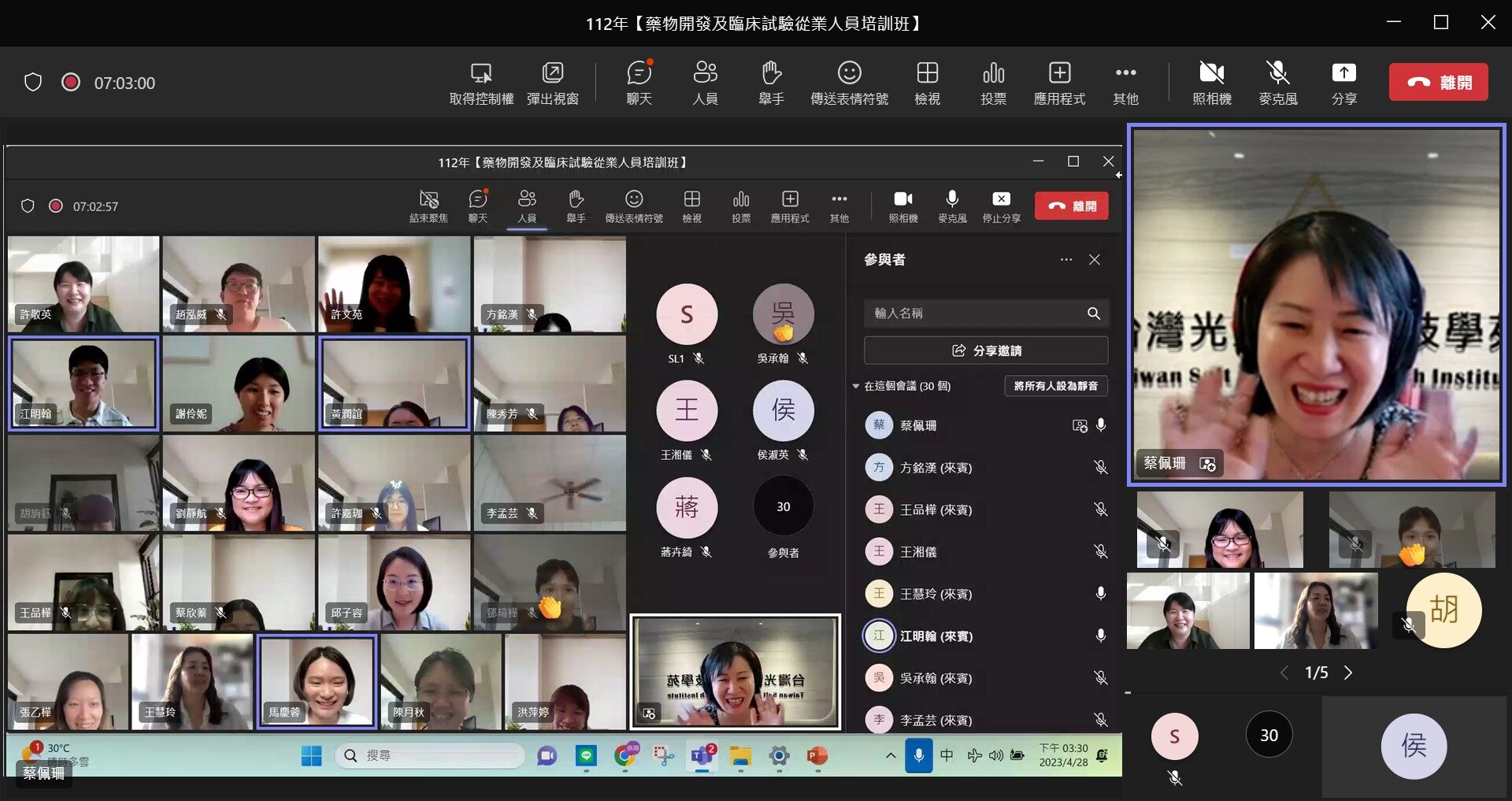Click the red 離開 leave button in top toolbar

pos(1438,82)
